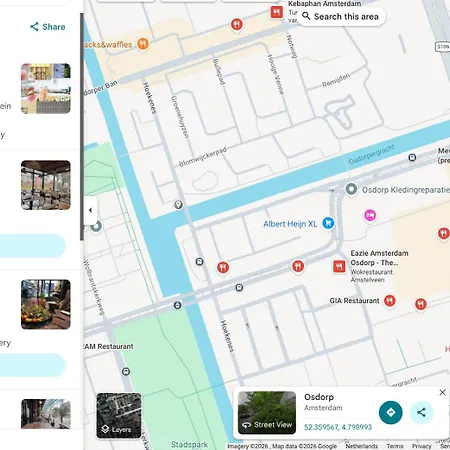Click the Search this area button

pyautogui.click(x=341, y=16)
